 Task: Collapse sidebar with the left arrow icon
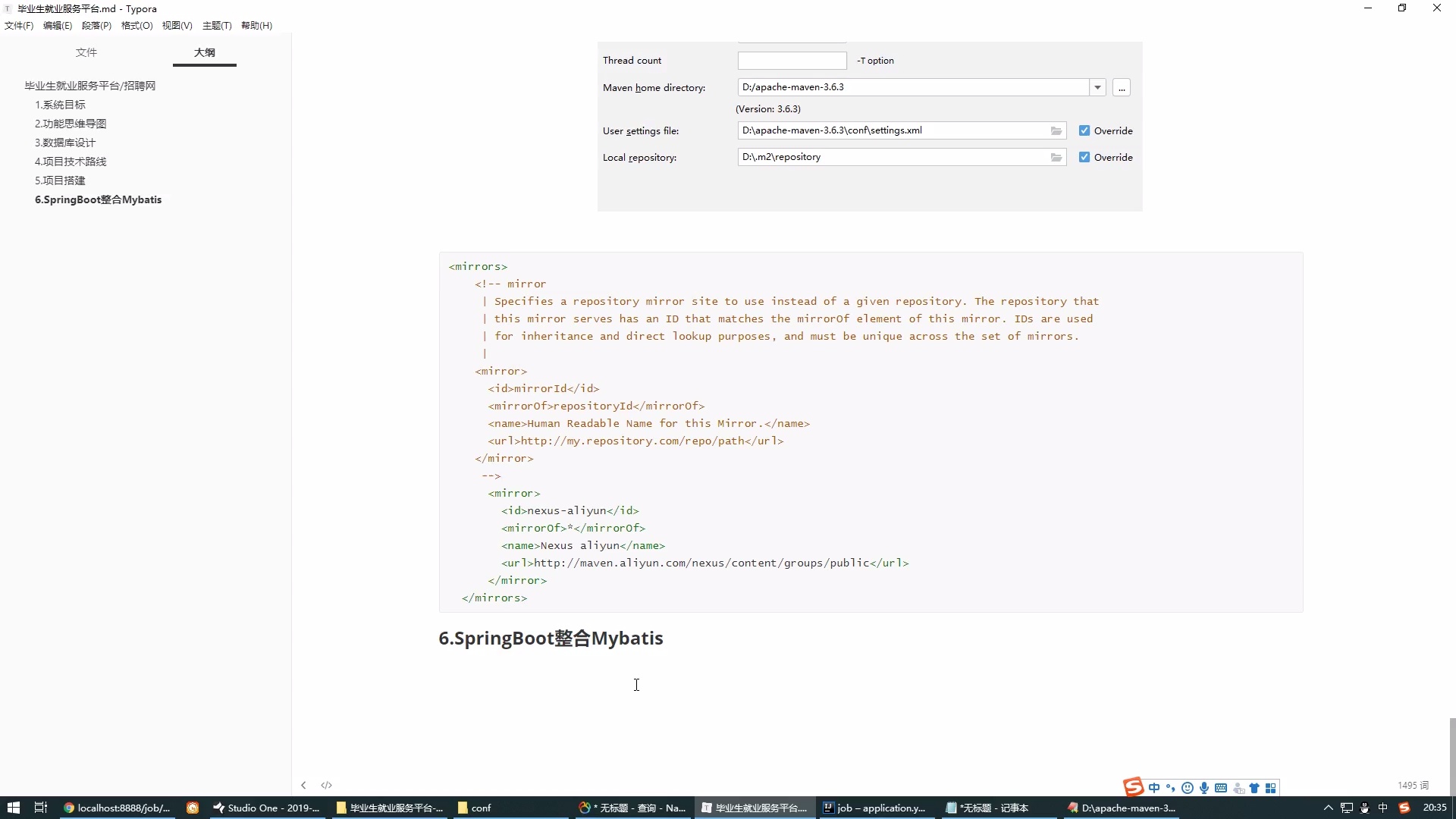tap(303, 785)
